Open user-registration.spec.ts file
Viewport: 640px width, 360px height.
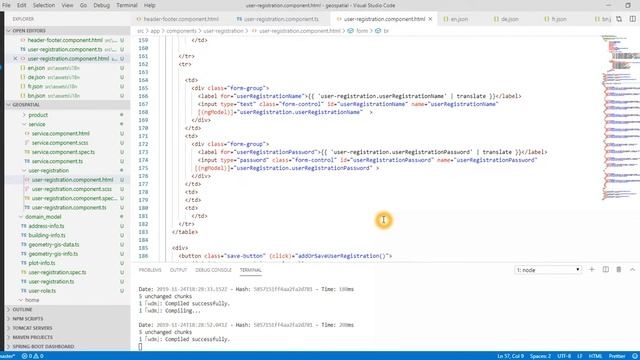(57, 273)
